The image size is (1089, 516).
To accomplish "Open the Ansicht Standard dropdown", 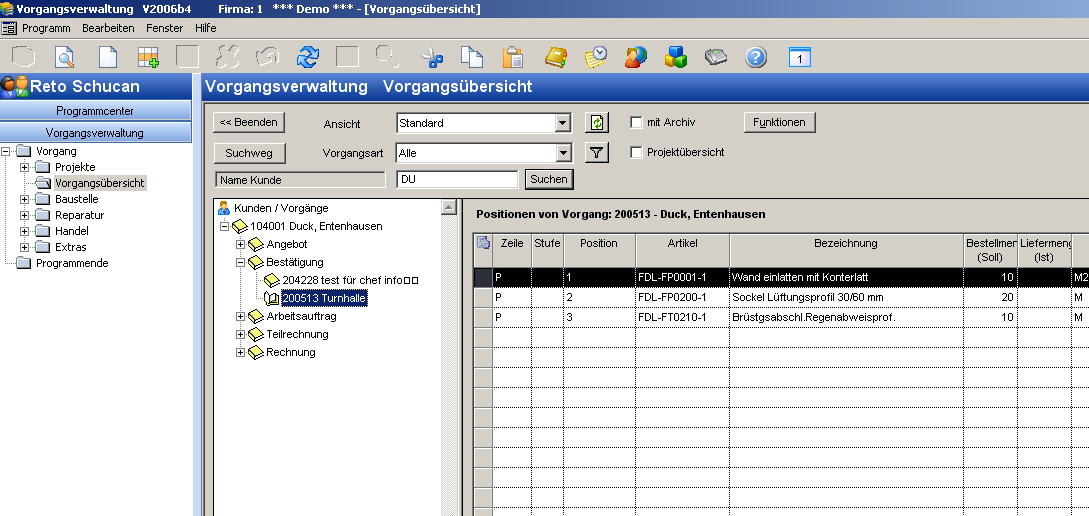I will pos(563,124).
